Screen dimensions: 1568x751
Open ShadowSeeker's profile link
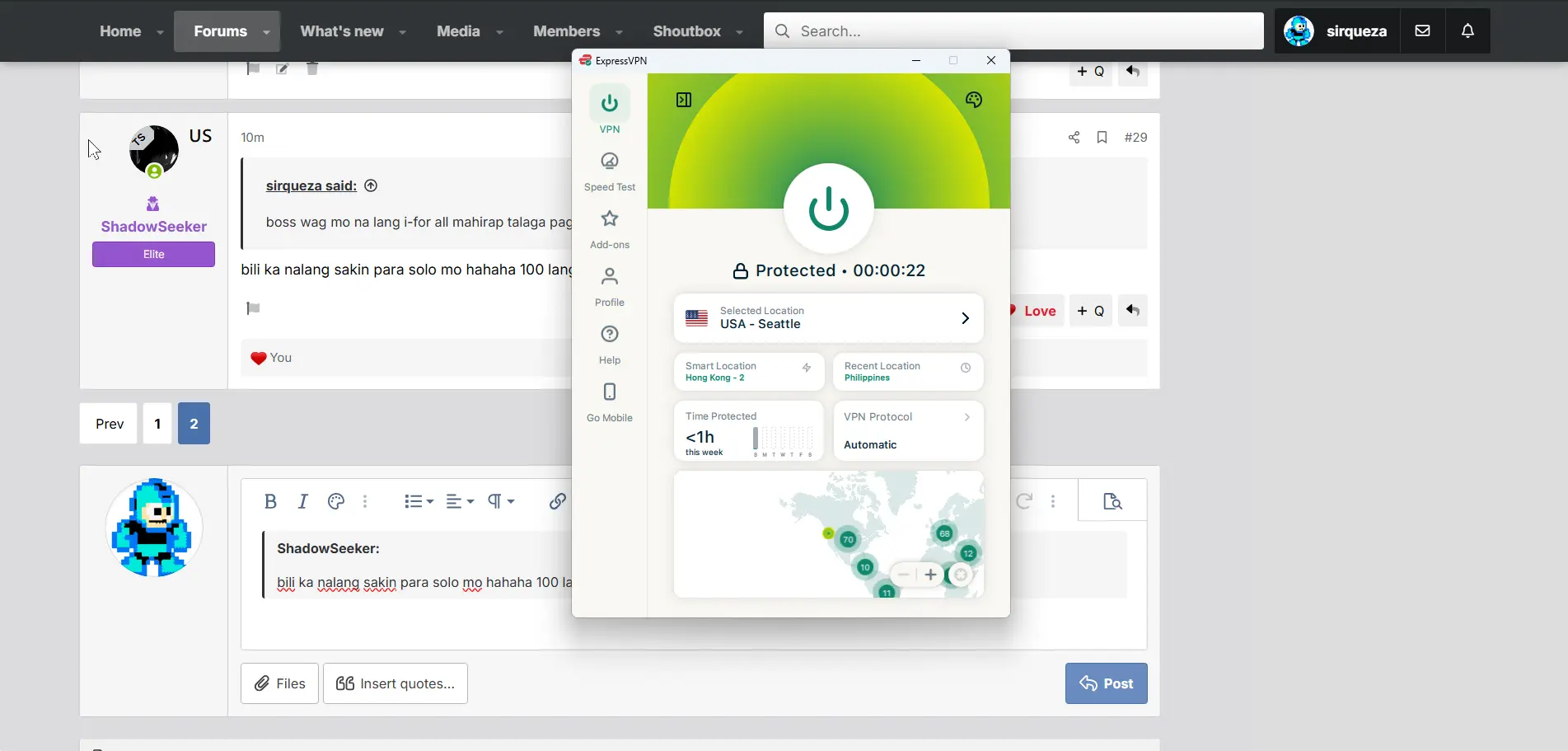point(153,227)
